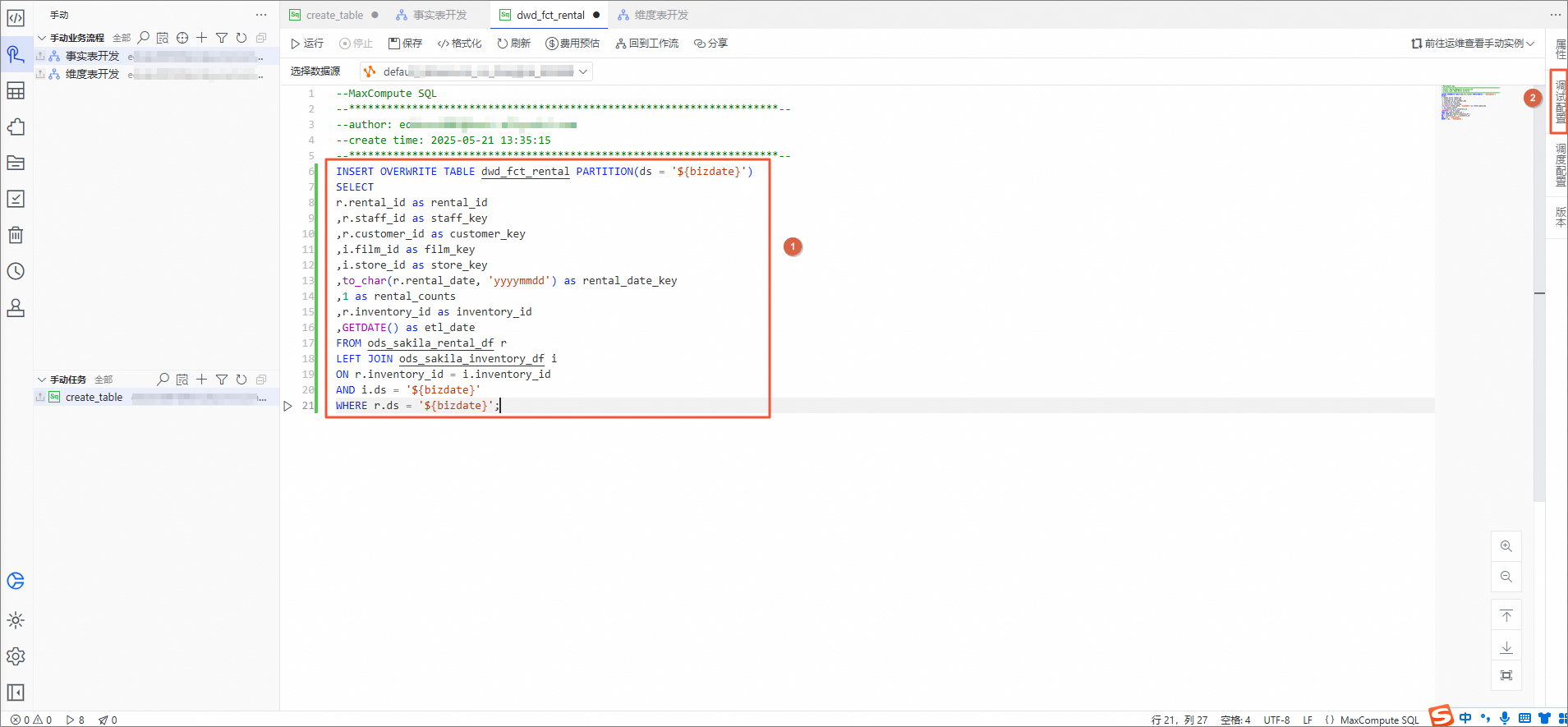Refresh the 手动业务流程 list
Screen dimensions: 1568x727
coord(241,38)
